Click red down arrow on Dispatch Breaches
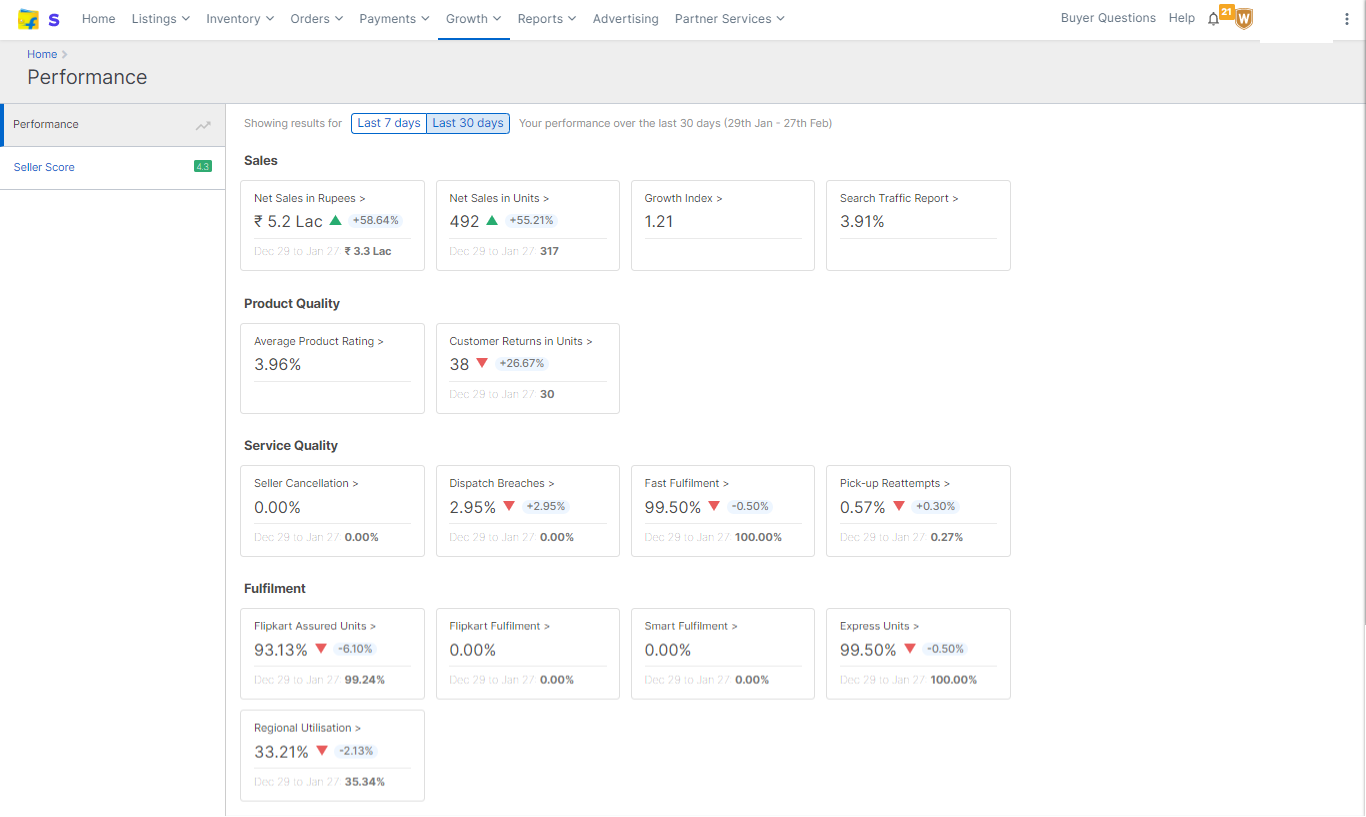Viewport: 1366px width, 817px height. (509, 507)
